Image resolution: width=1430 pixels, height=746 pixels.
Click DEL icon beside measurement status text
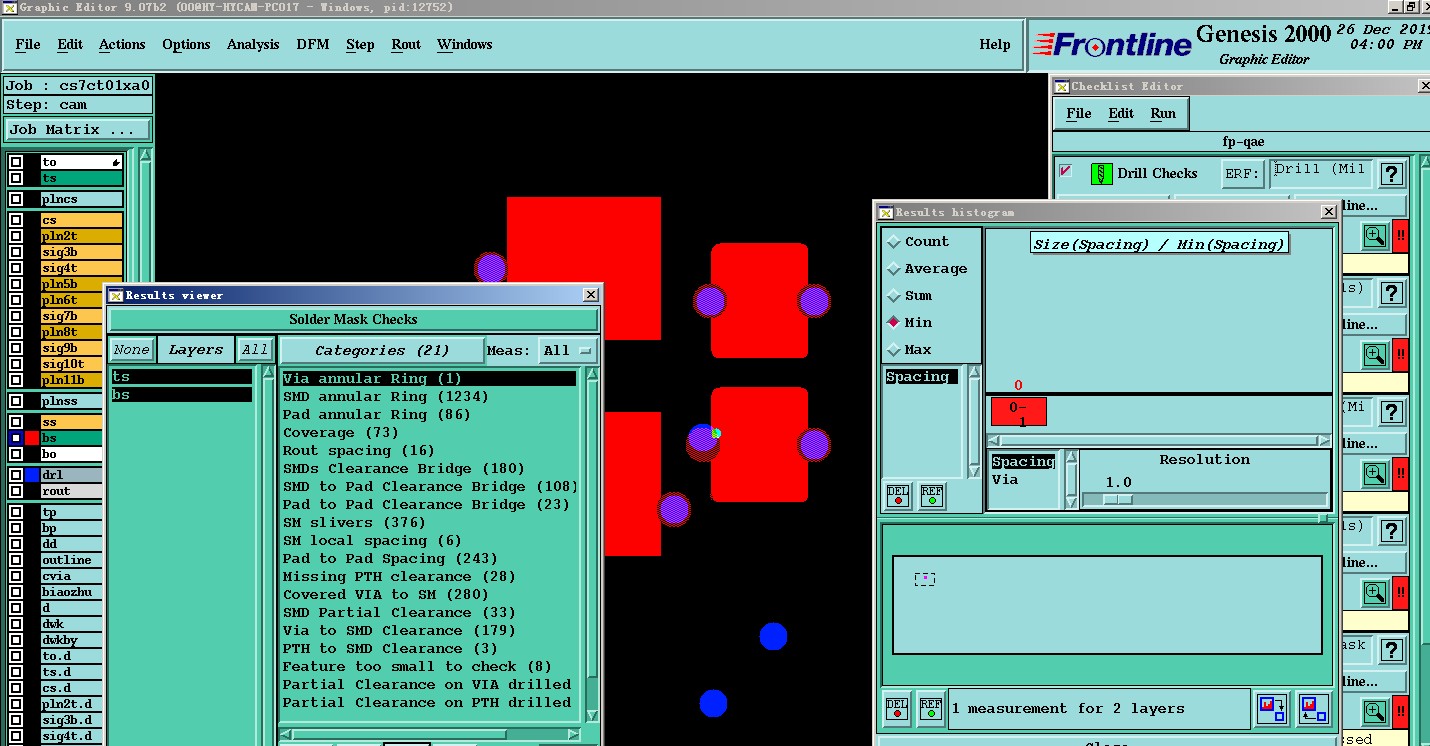pos(897,709)
